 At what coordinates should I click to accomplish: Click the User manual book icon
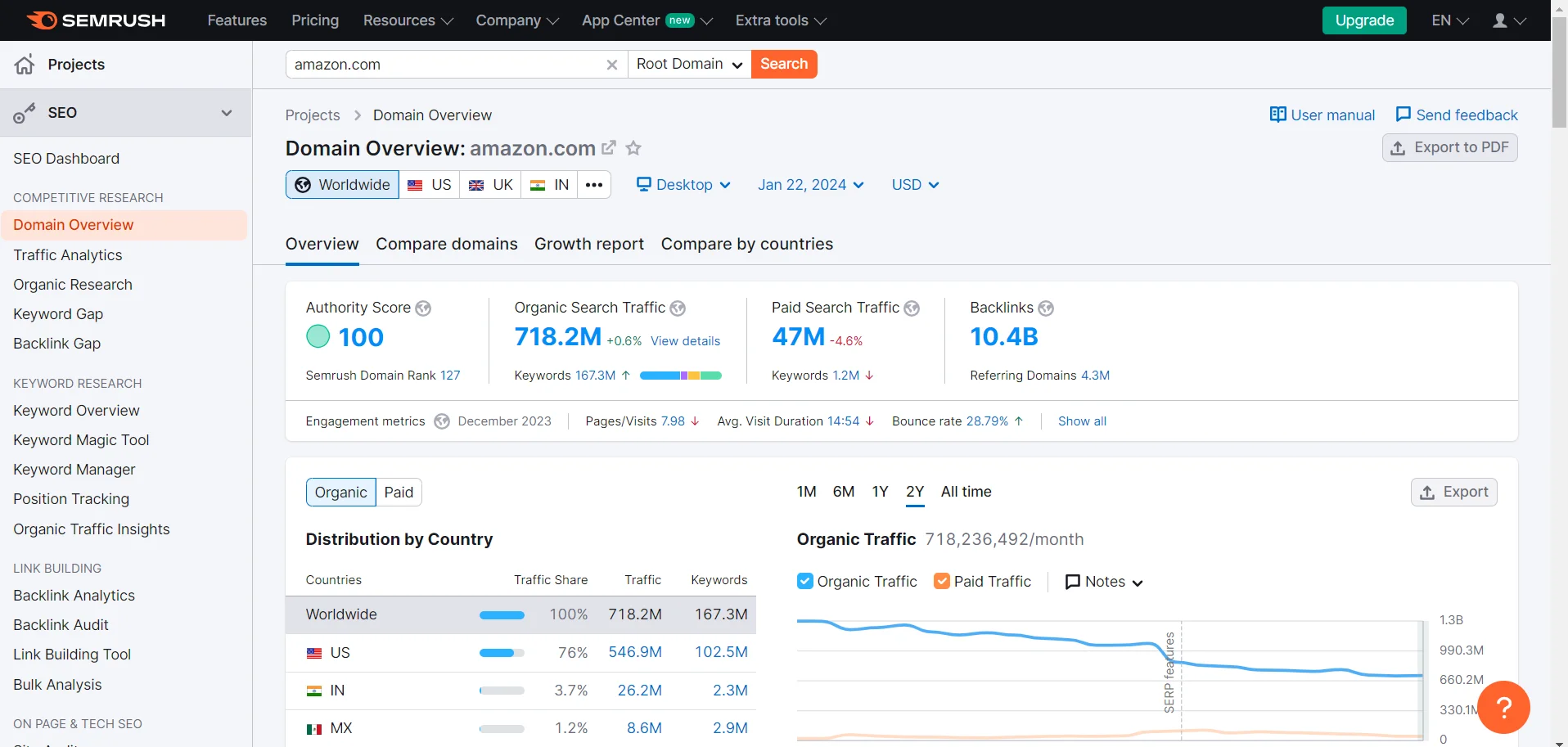point(1277,115)
